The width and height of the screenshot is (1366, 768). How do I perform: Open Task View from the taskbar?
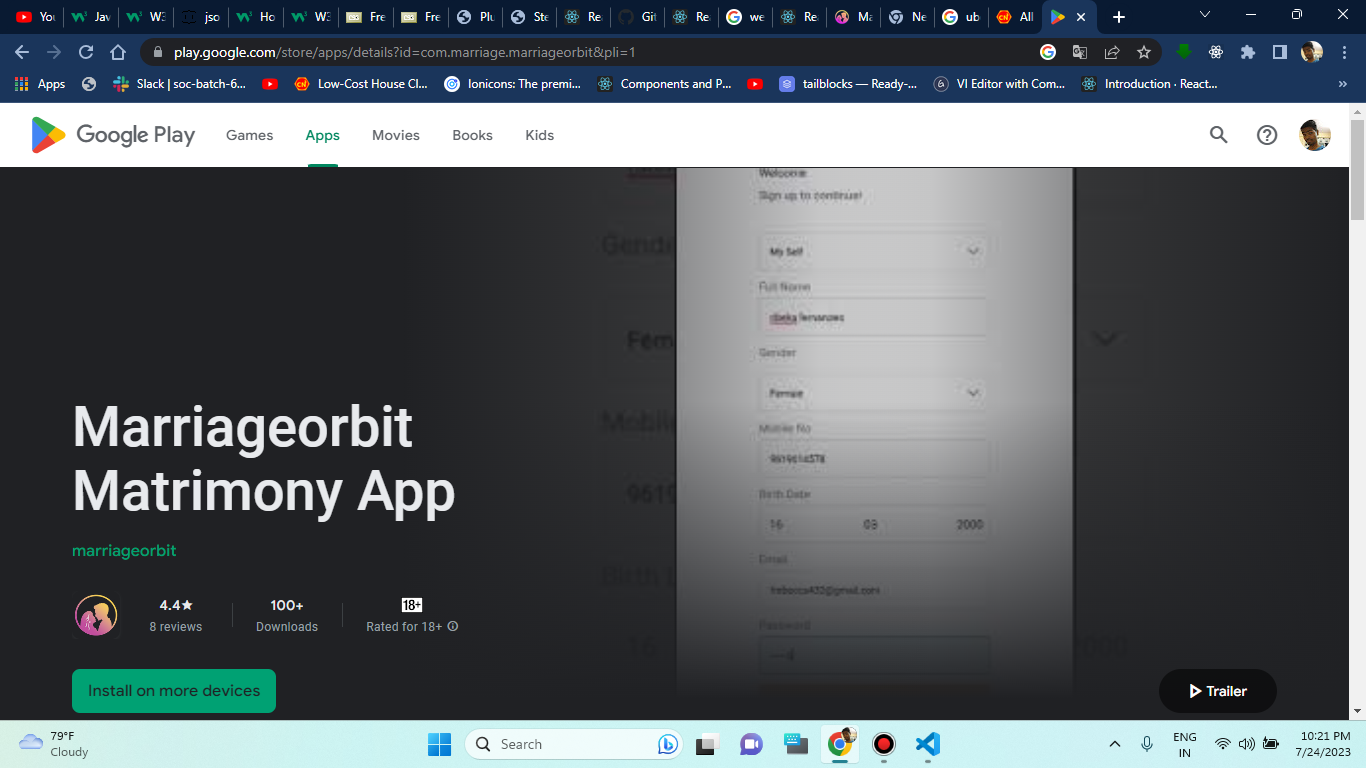click(708, 744)
